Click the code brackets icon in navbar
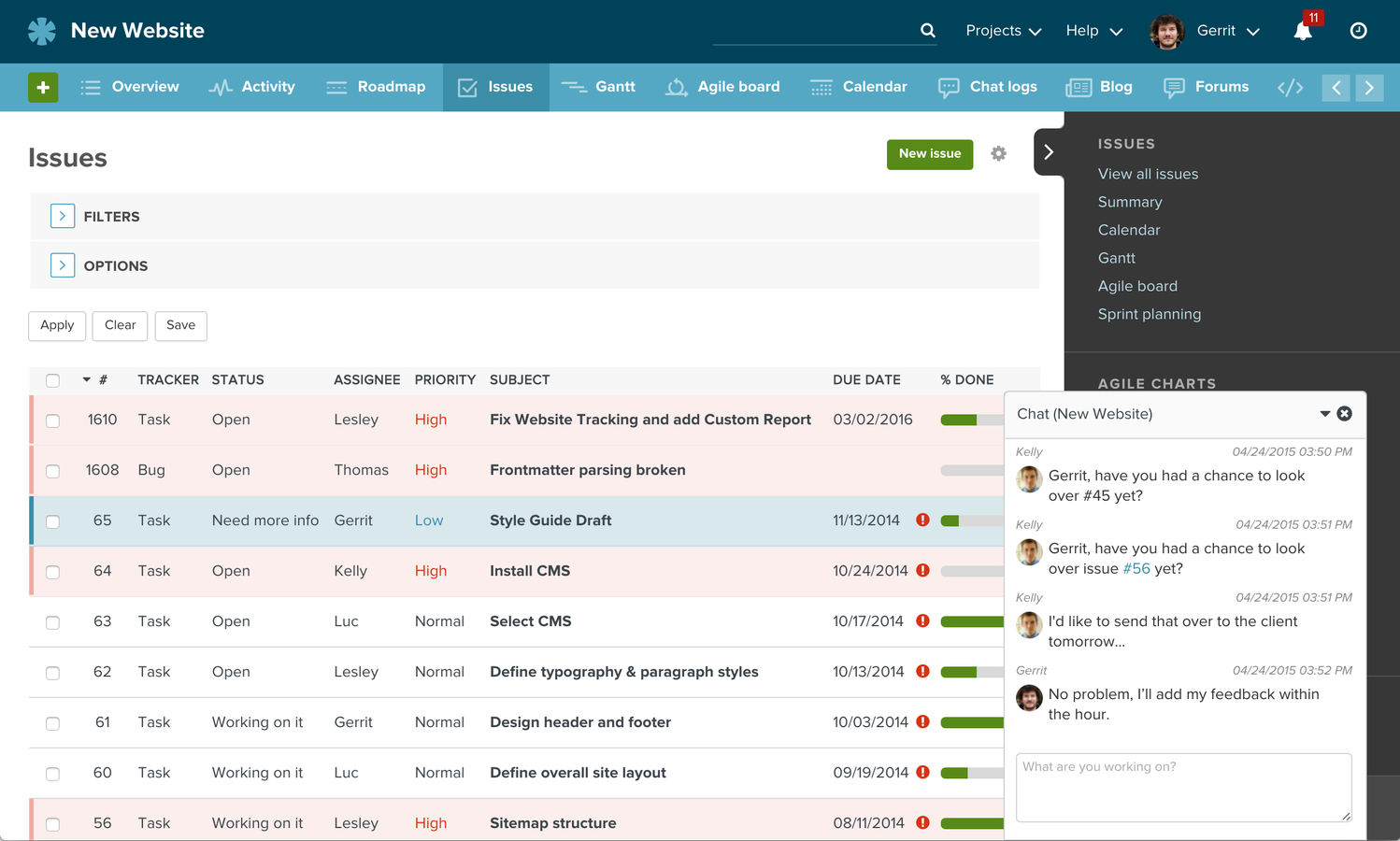This screenshot has width=1400, height=841. (1290, 87)
